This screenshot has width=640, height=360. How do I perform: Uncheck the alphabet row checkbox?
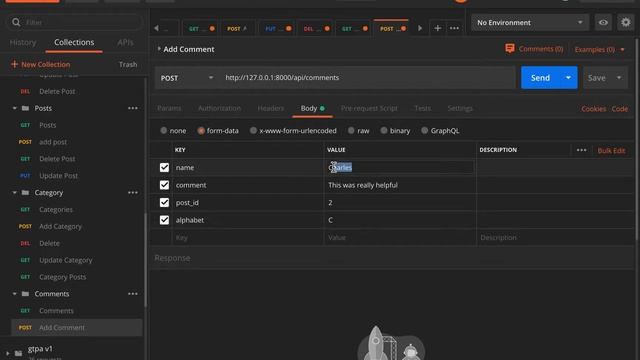[164, 220]
